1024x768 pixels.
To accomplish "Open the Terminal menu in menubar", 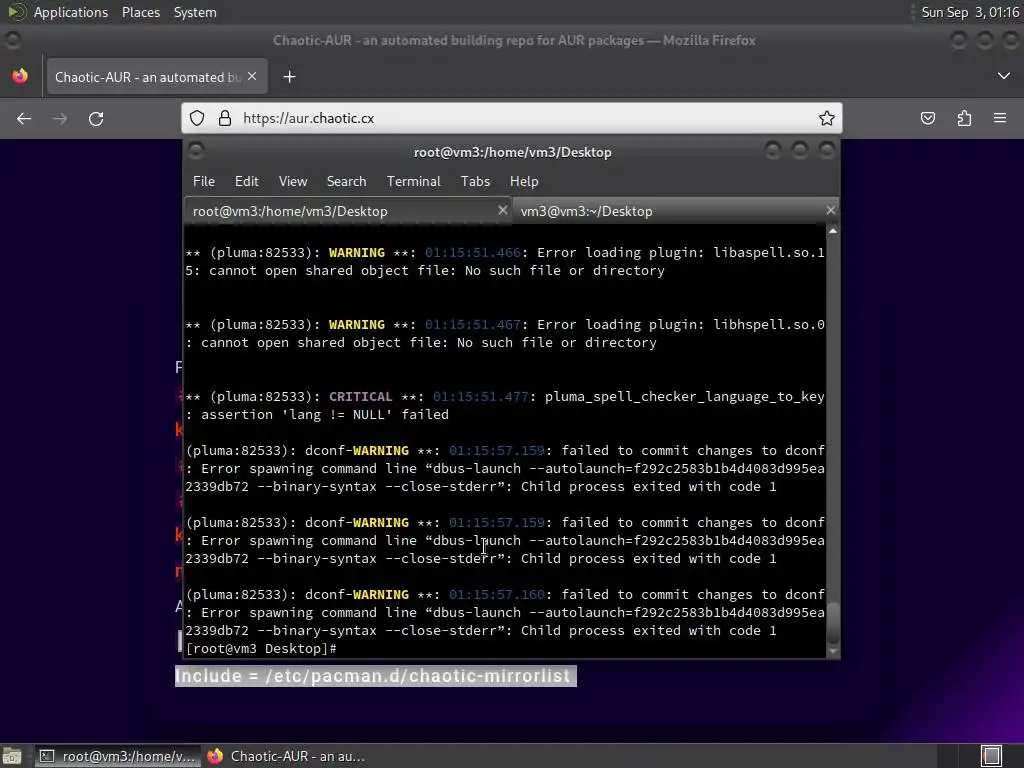I will point(413,181).
